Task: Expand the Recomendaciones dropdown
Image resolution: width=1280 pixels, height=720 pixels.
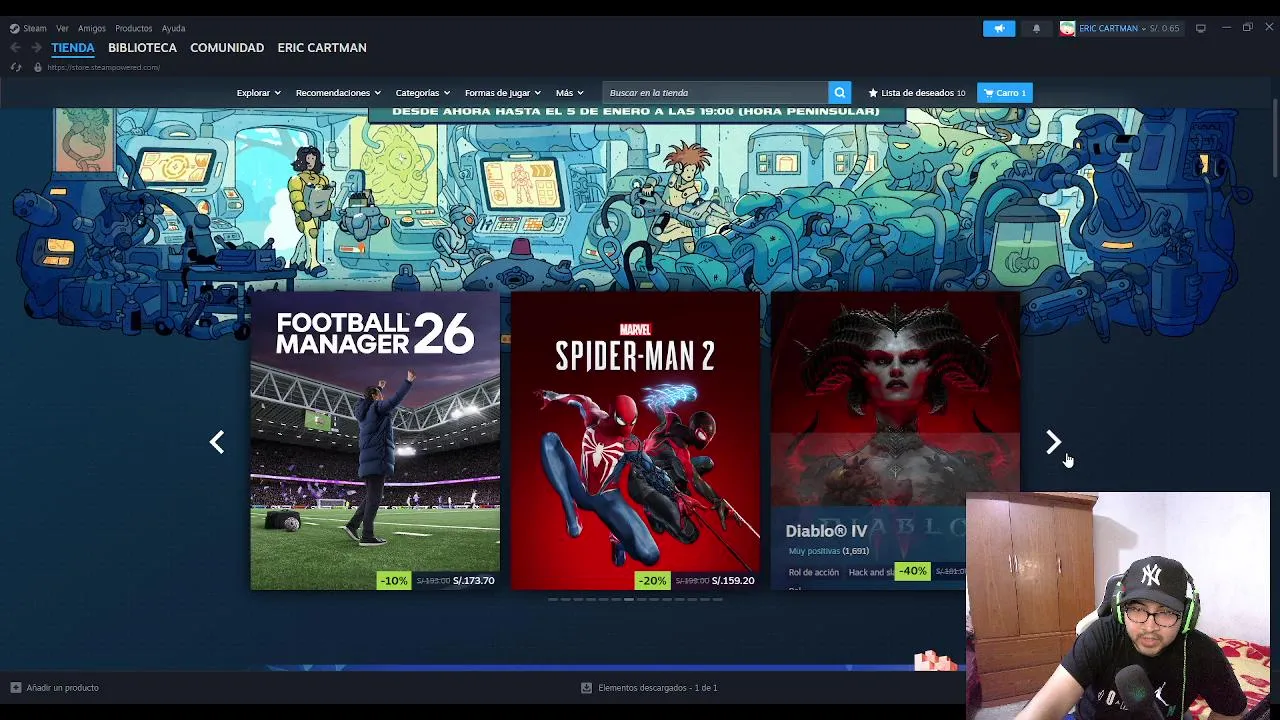Action: tap(338, 93)
